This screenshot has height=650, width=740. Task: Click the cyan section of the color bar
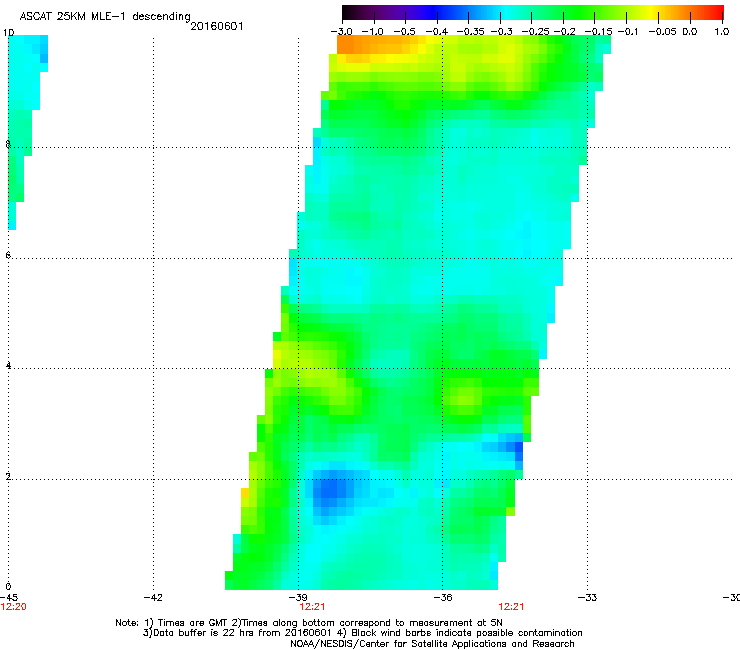[x=505, y=12]
